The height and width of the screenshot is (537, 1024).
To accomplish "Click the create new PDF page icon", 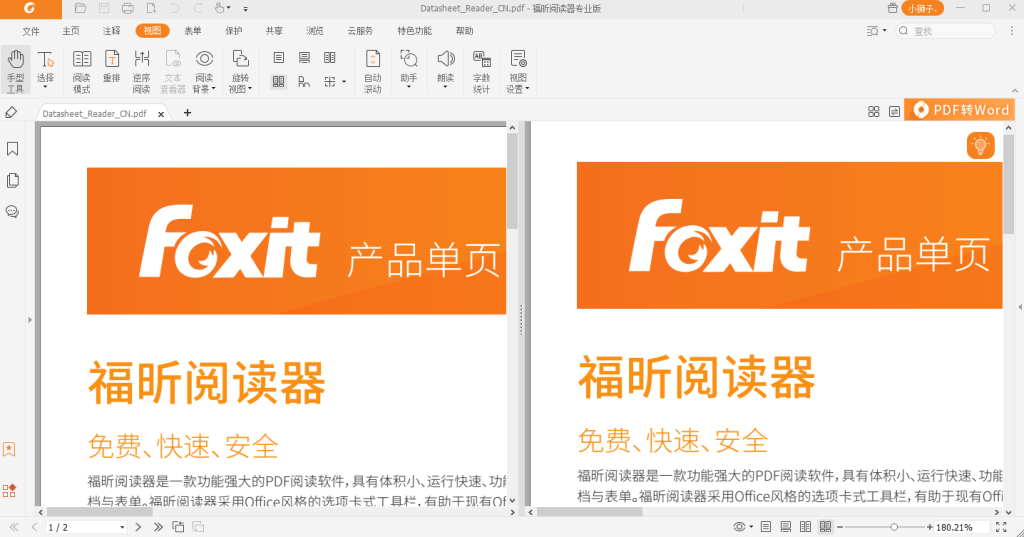I will 151,8.
